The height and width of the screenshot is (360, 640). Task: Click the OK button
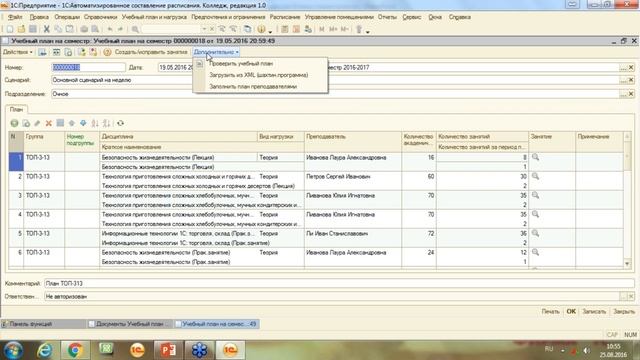571,311
